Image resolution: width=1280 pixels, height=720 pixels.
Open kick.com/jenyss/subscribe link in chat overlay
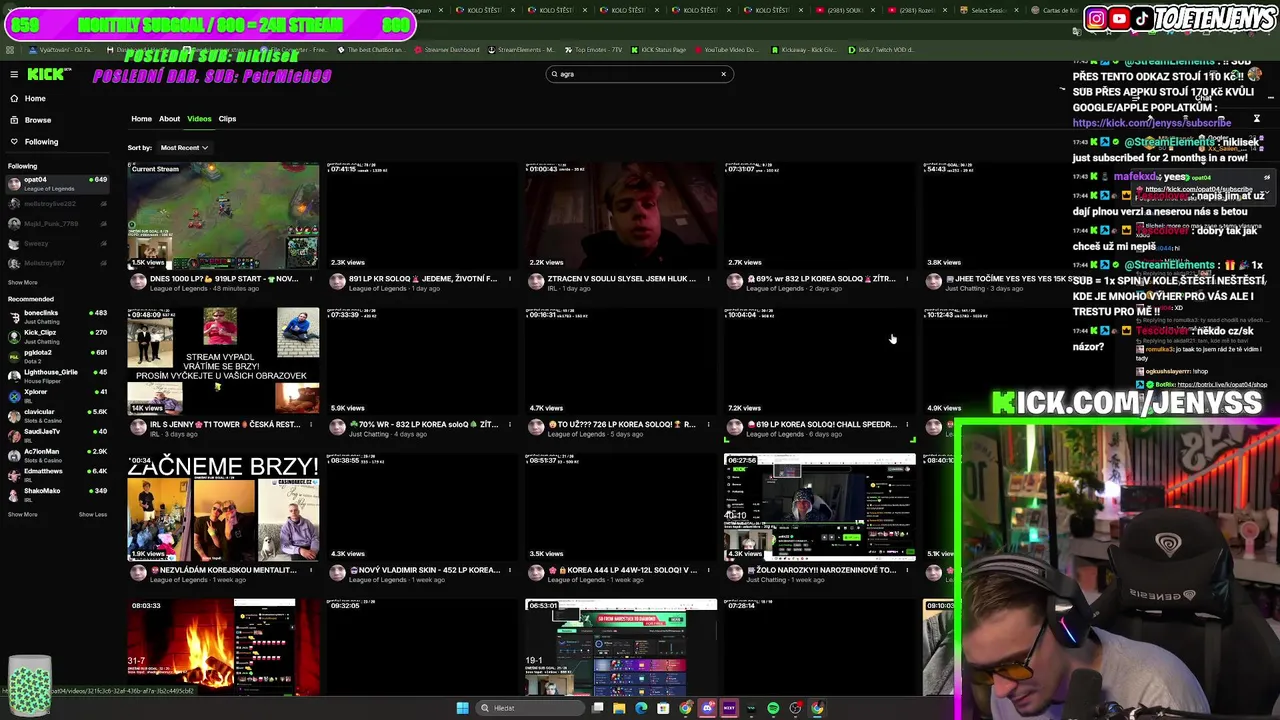pyautogui.click(x=1152, y=123)
